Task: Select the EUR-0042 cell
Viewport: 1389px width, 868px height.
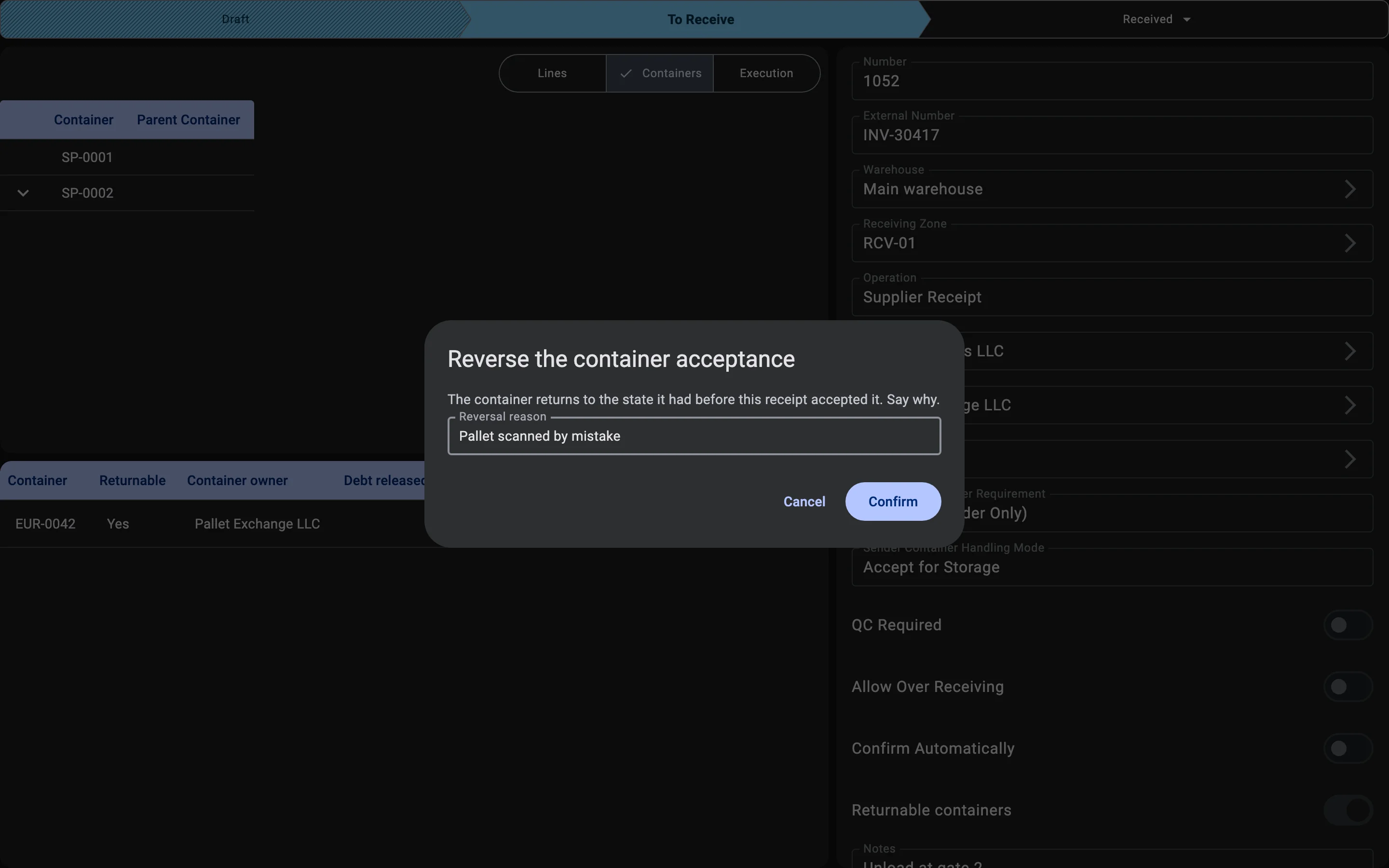Action: (x=45, y=524)
